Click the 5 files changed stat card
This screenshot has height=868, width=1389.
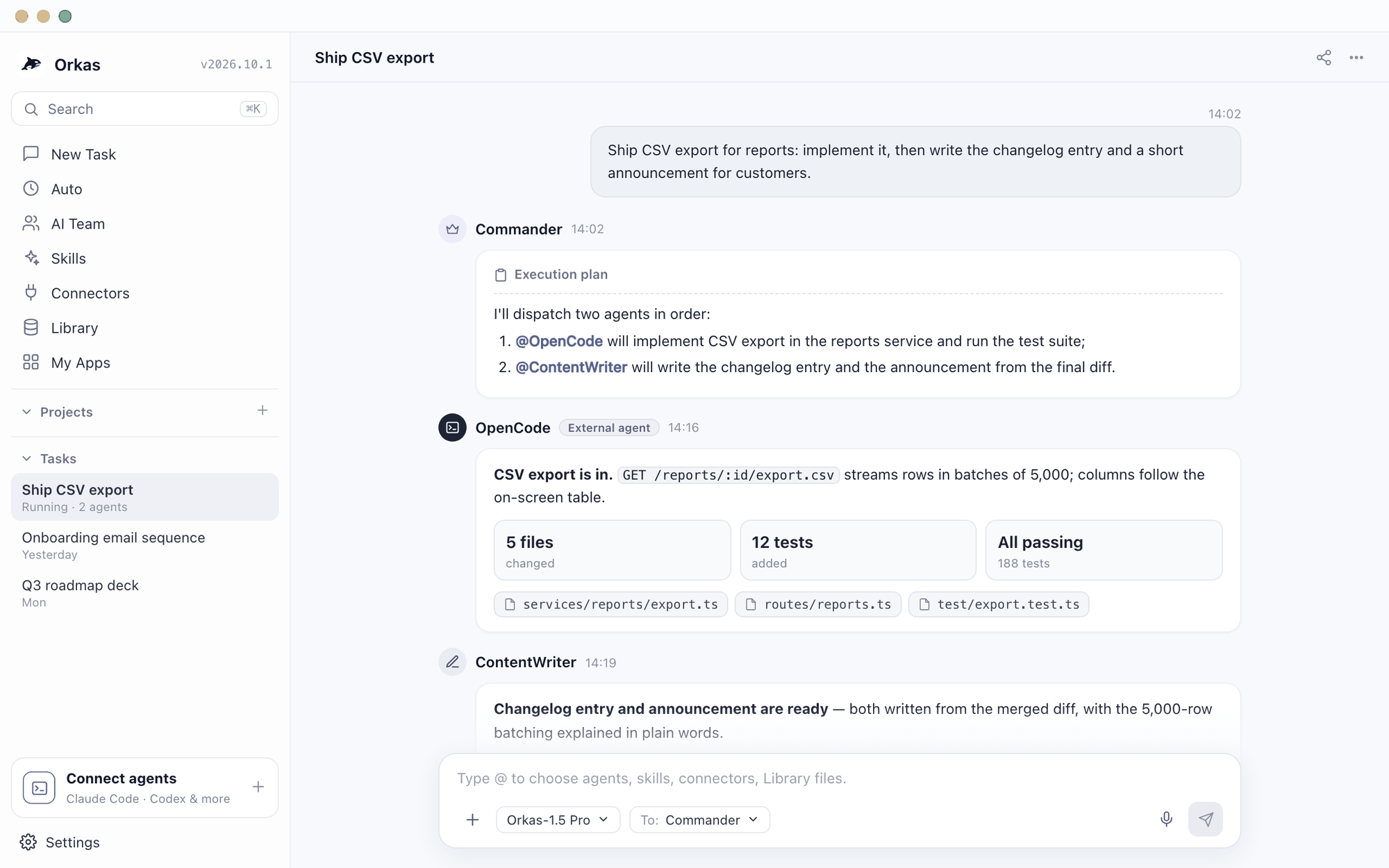(x=612, y=550)
